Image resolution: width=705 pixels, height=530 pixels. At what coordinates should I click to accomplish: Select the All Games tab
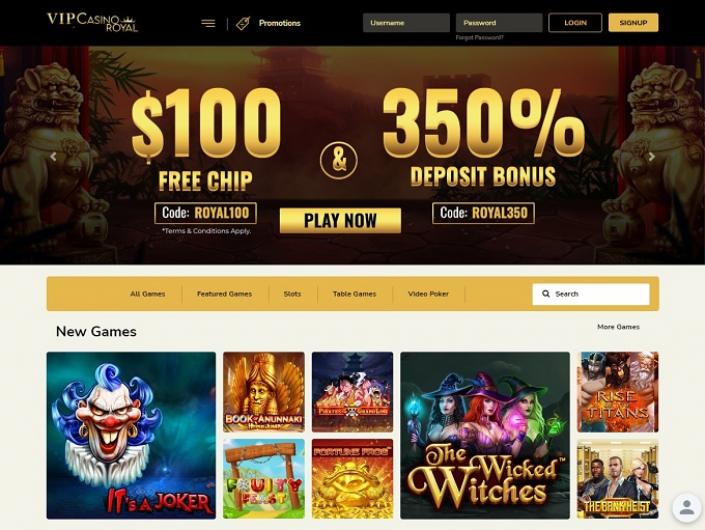tap(147, 294)
